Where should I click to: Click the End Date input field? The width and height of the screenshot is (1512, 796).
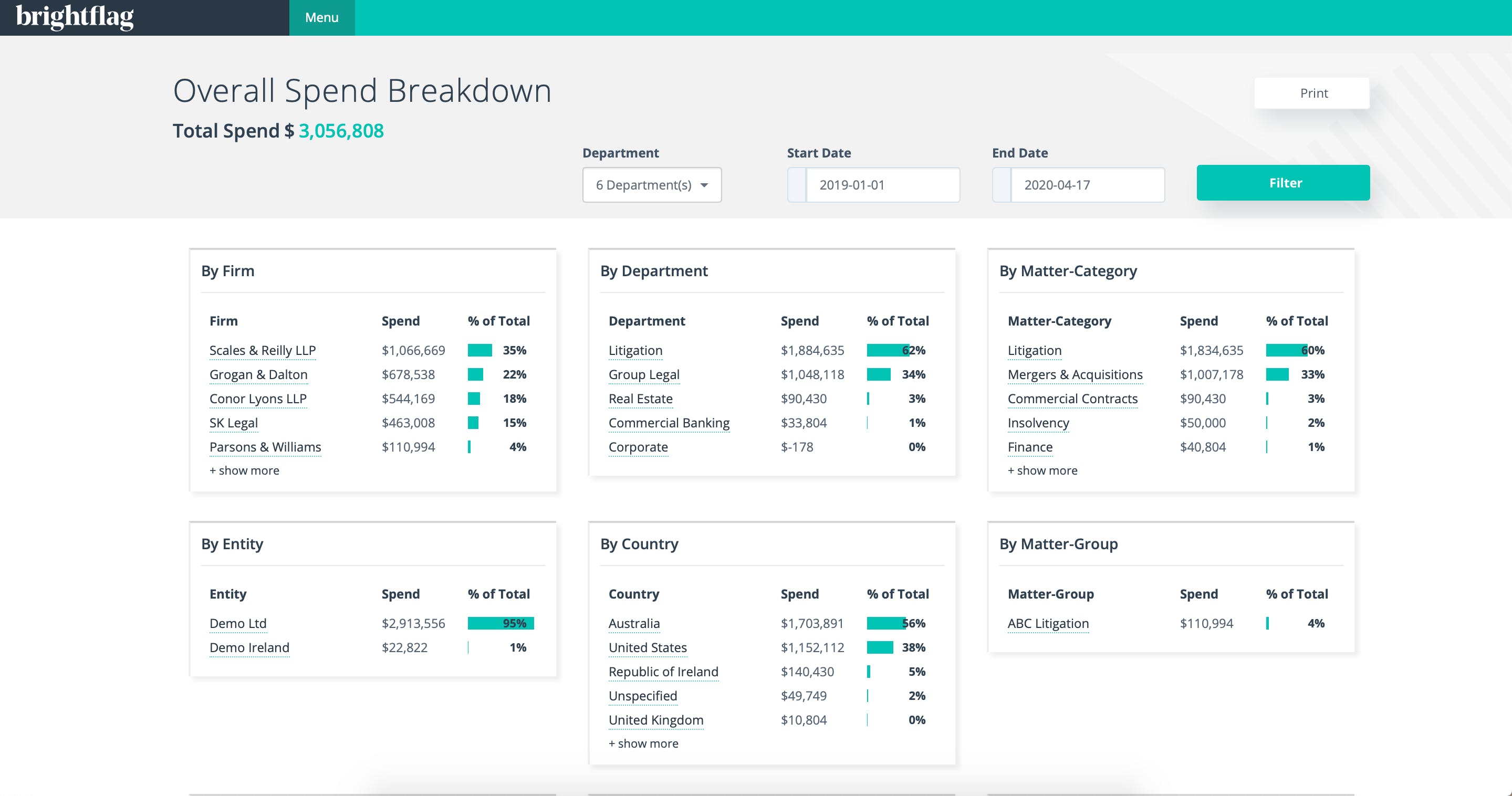pos(1087,185)
